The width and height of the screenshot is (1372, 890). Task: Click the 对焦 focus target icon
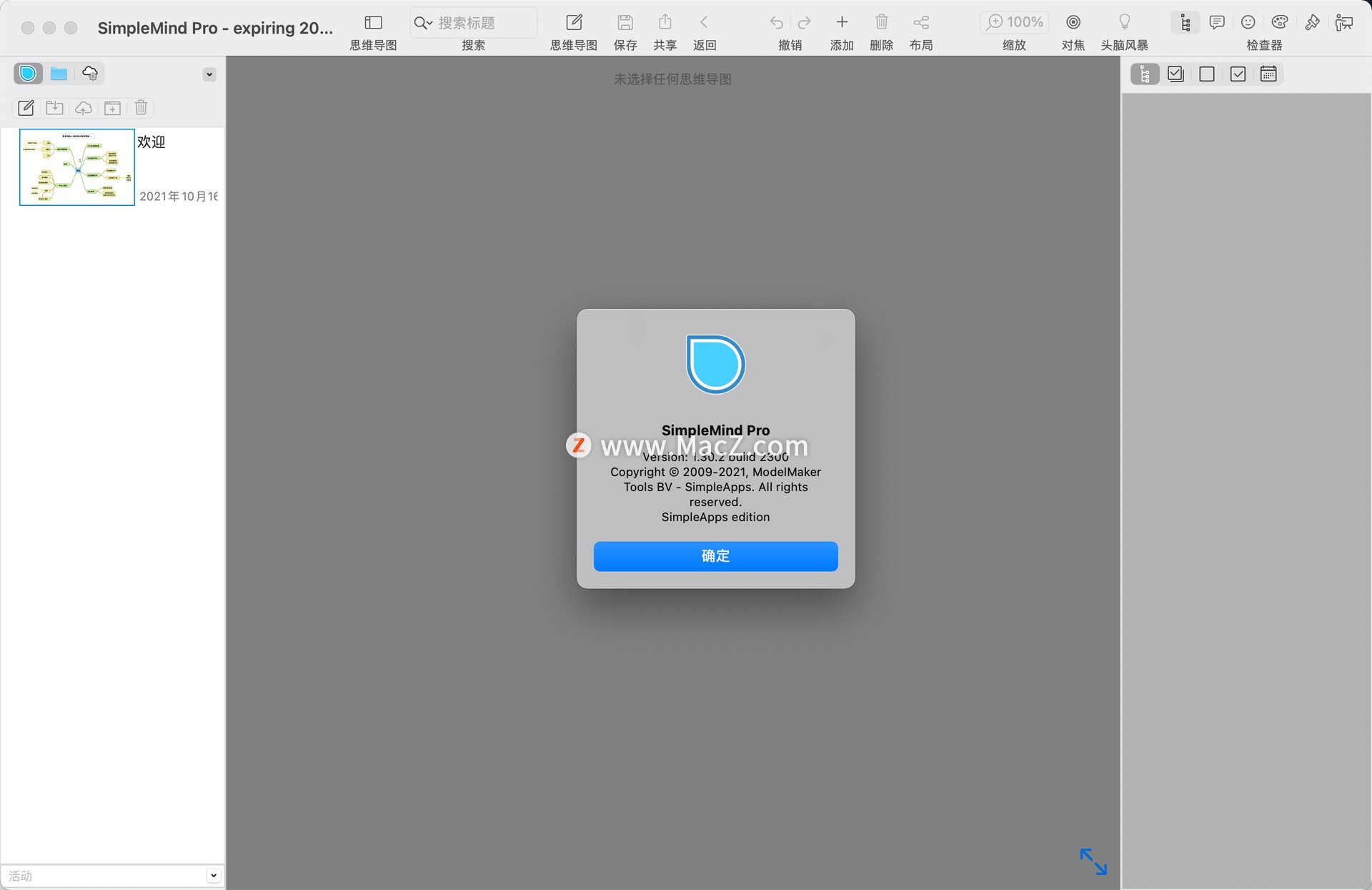[x=1073, y=23]
